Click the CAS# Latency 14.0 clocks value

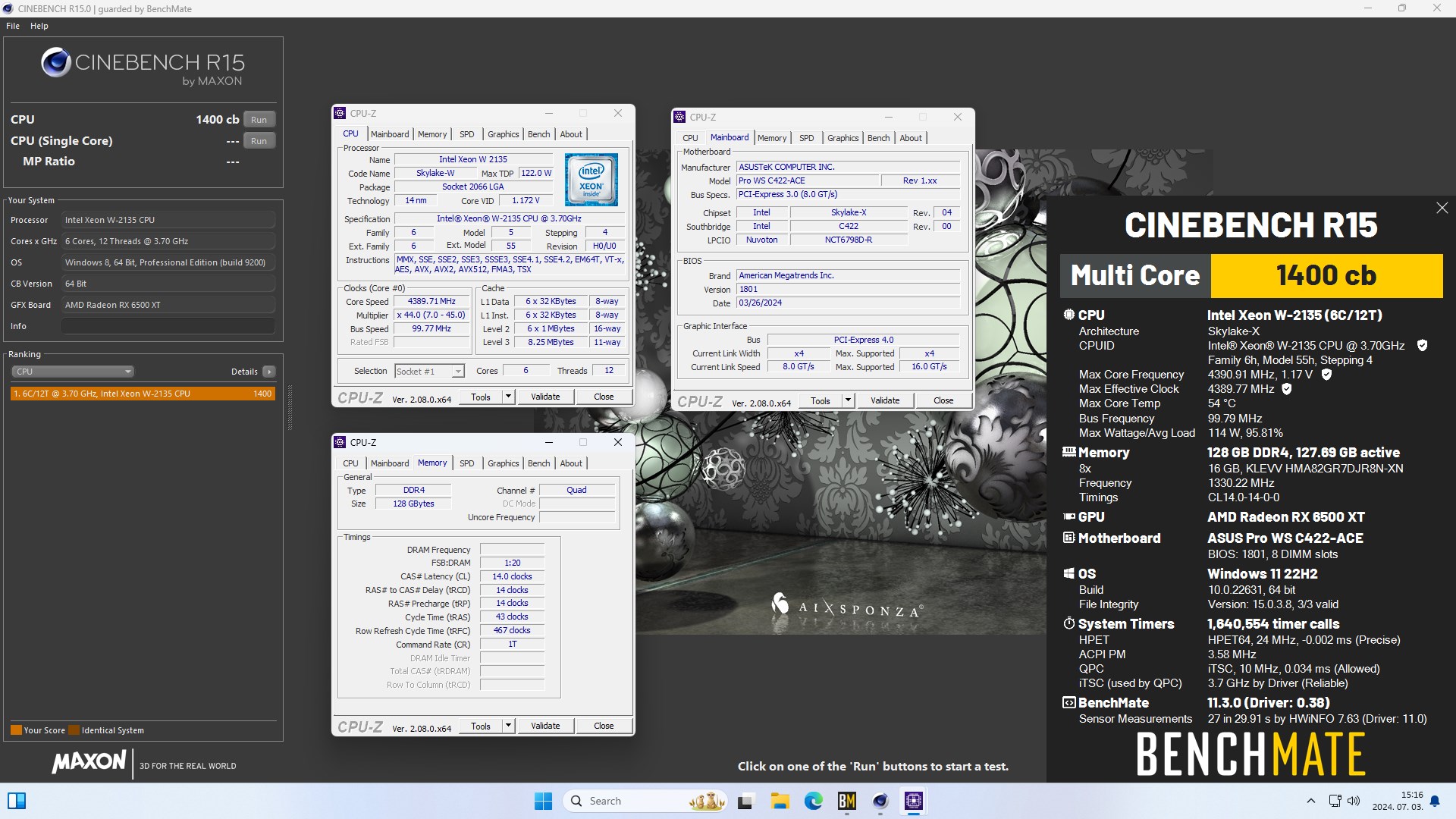click(x=512, y=576)
